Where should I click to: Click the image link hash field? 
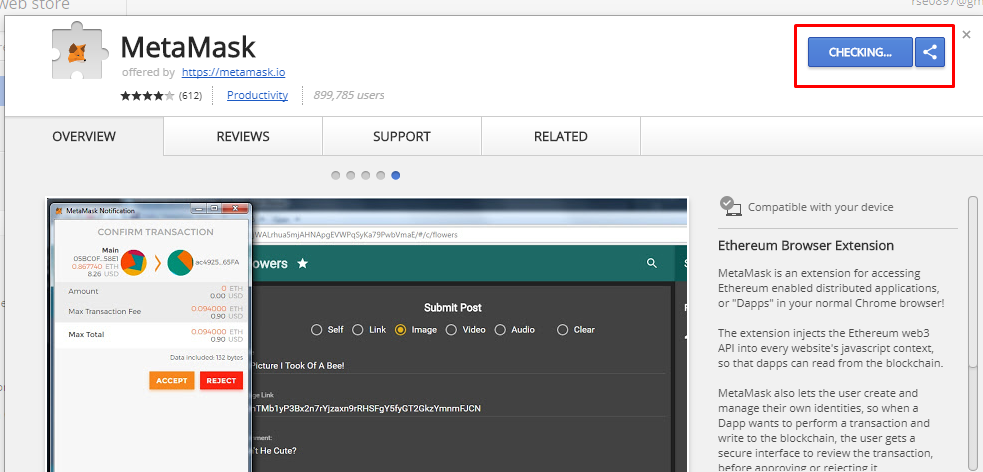(365, 409)
